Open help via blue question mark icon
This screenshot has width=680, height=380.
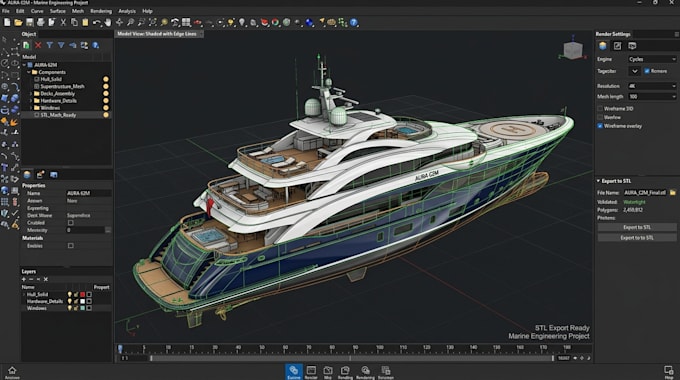click(354, 23)
